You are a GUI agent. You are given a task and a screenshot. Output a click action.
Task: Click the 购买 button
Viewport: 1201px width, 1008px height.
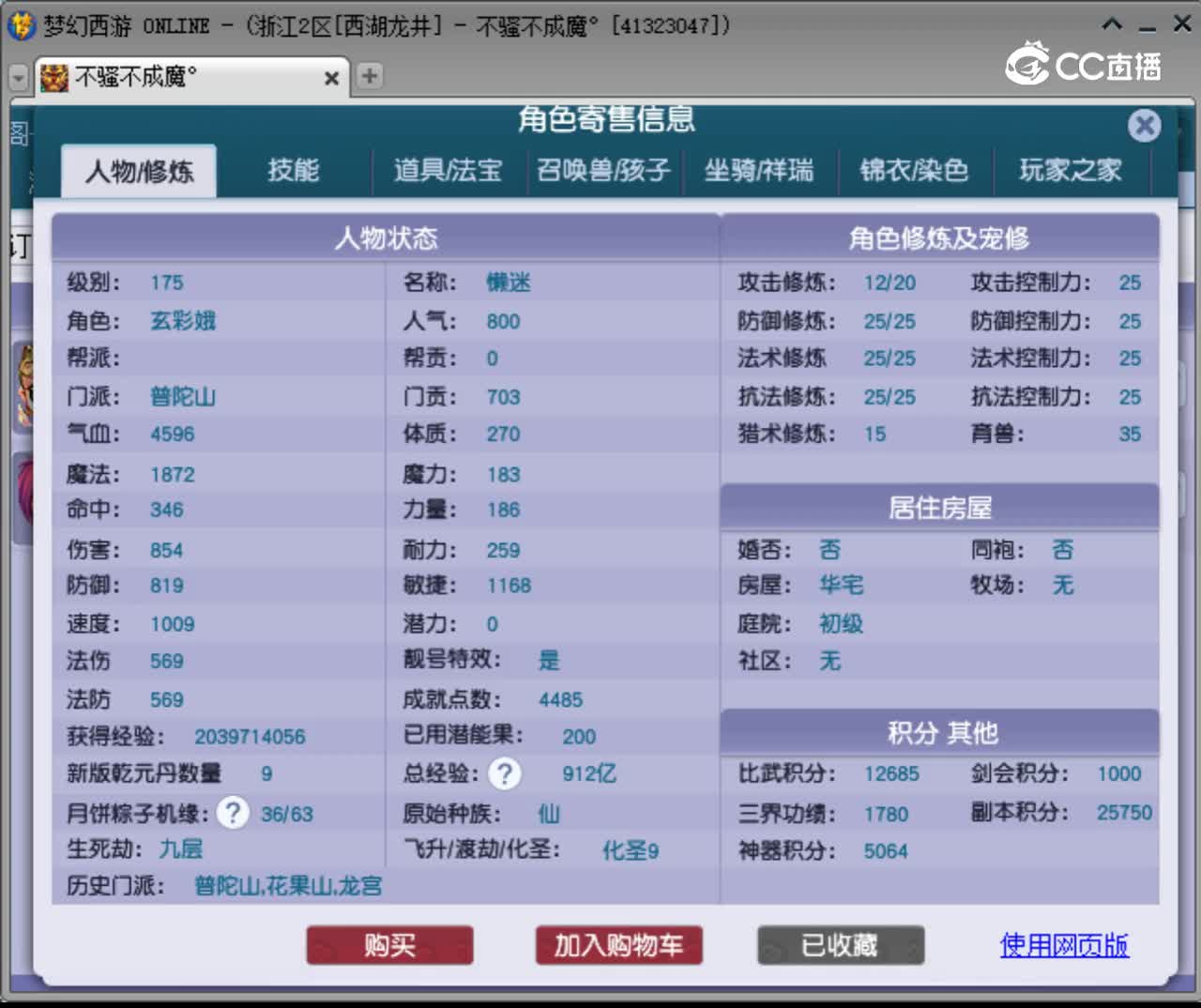tap(389, 945)
